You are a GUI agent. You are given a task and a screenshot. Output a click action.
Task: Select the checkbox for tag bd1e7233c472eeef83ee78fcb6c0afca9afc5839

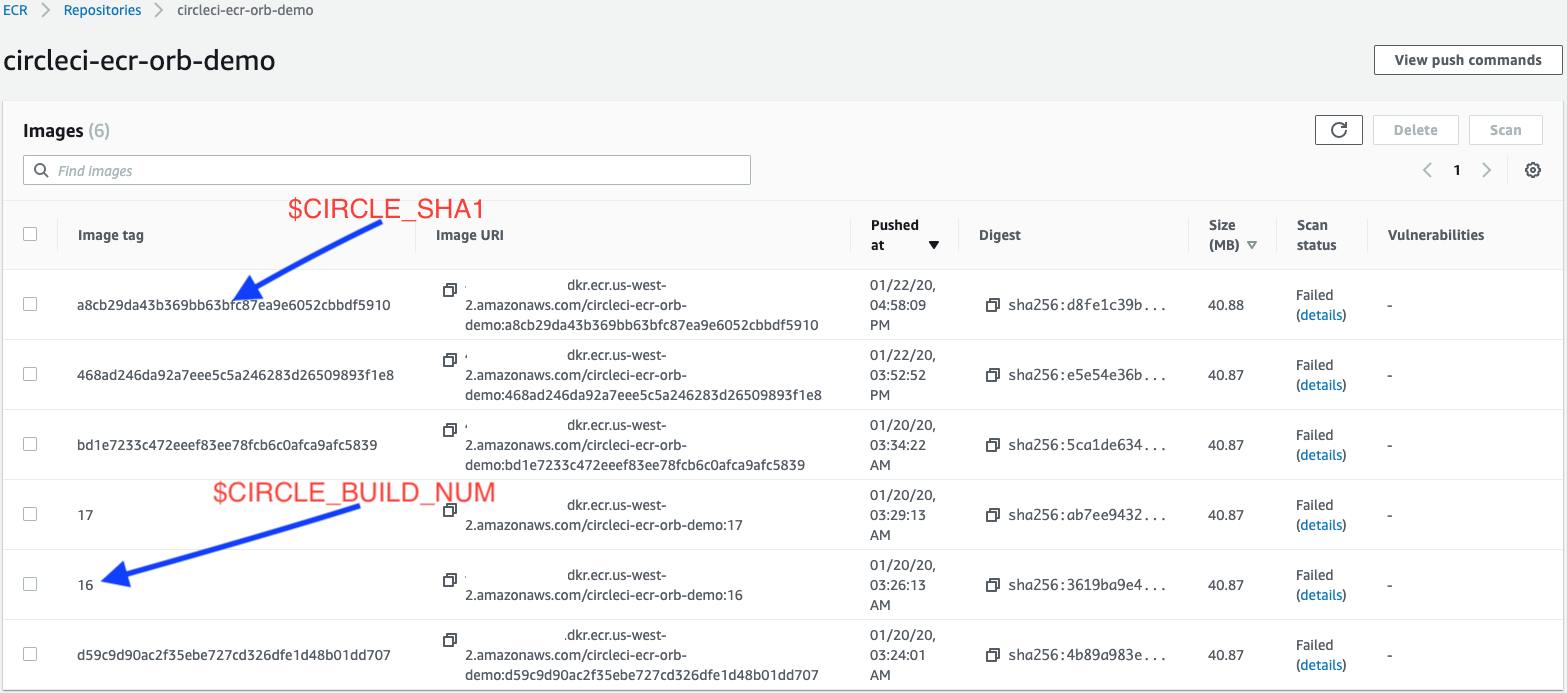click(30, 444)
